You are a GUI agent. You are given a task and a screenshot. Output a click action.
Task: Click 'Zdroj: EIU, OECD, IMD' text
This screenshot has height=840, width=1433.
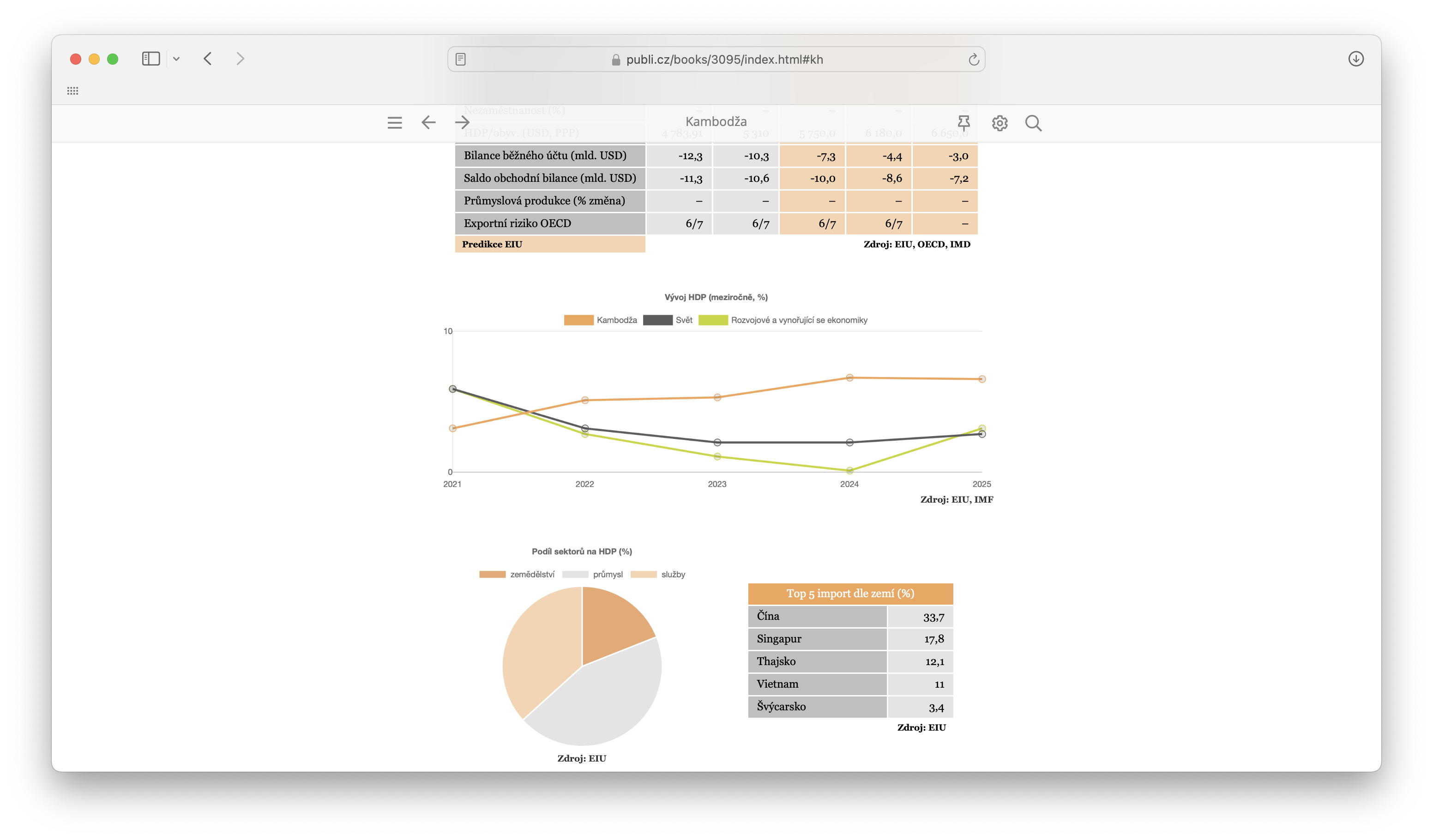pos(917,244)
